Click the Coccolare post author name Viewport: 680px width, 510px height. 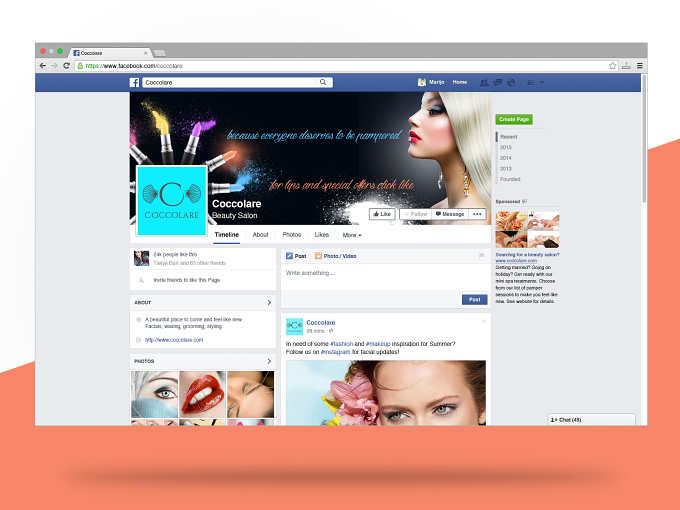(320, 323)
